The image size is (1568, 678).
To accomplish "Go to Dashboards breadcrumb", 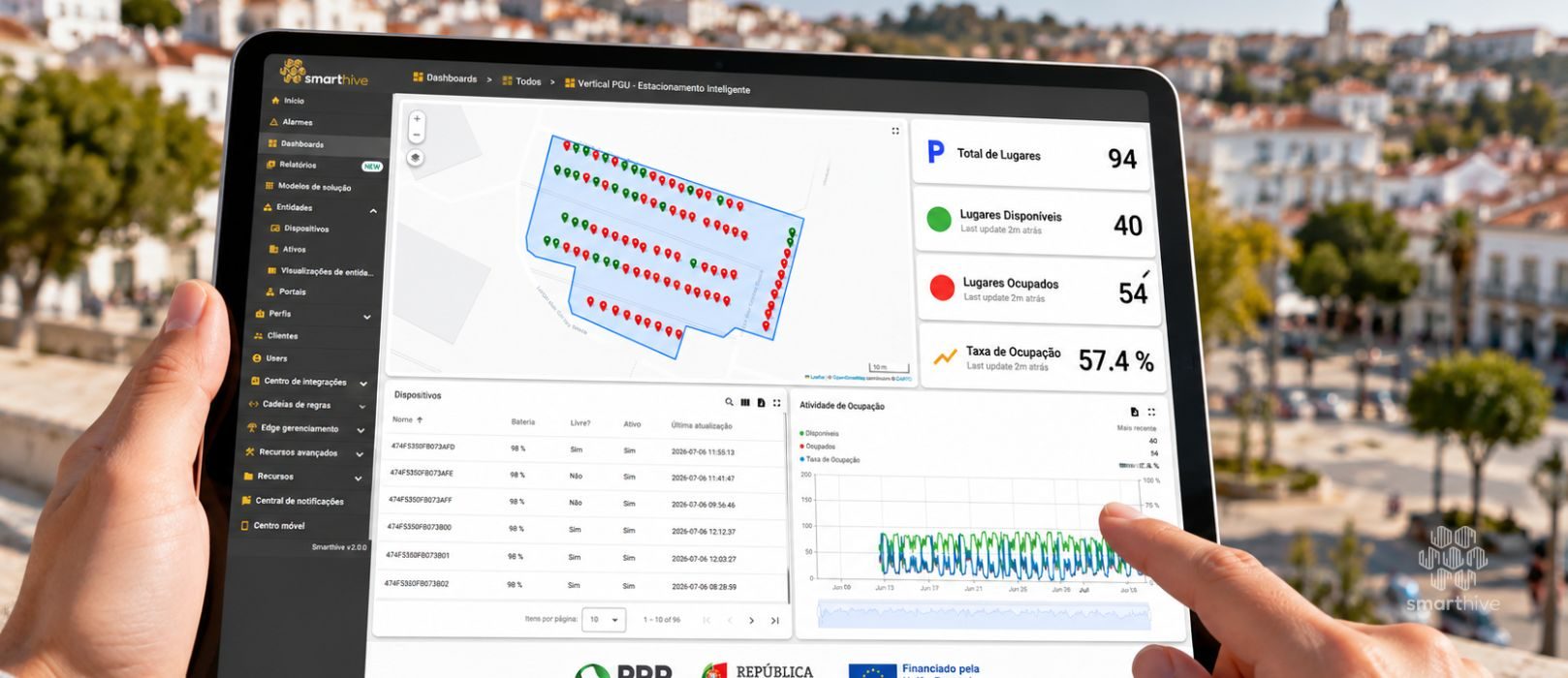I will (x=445, y=78).
